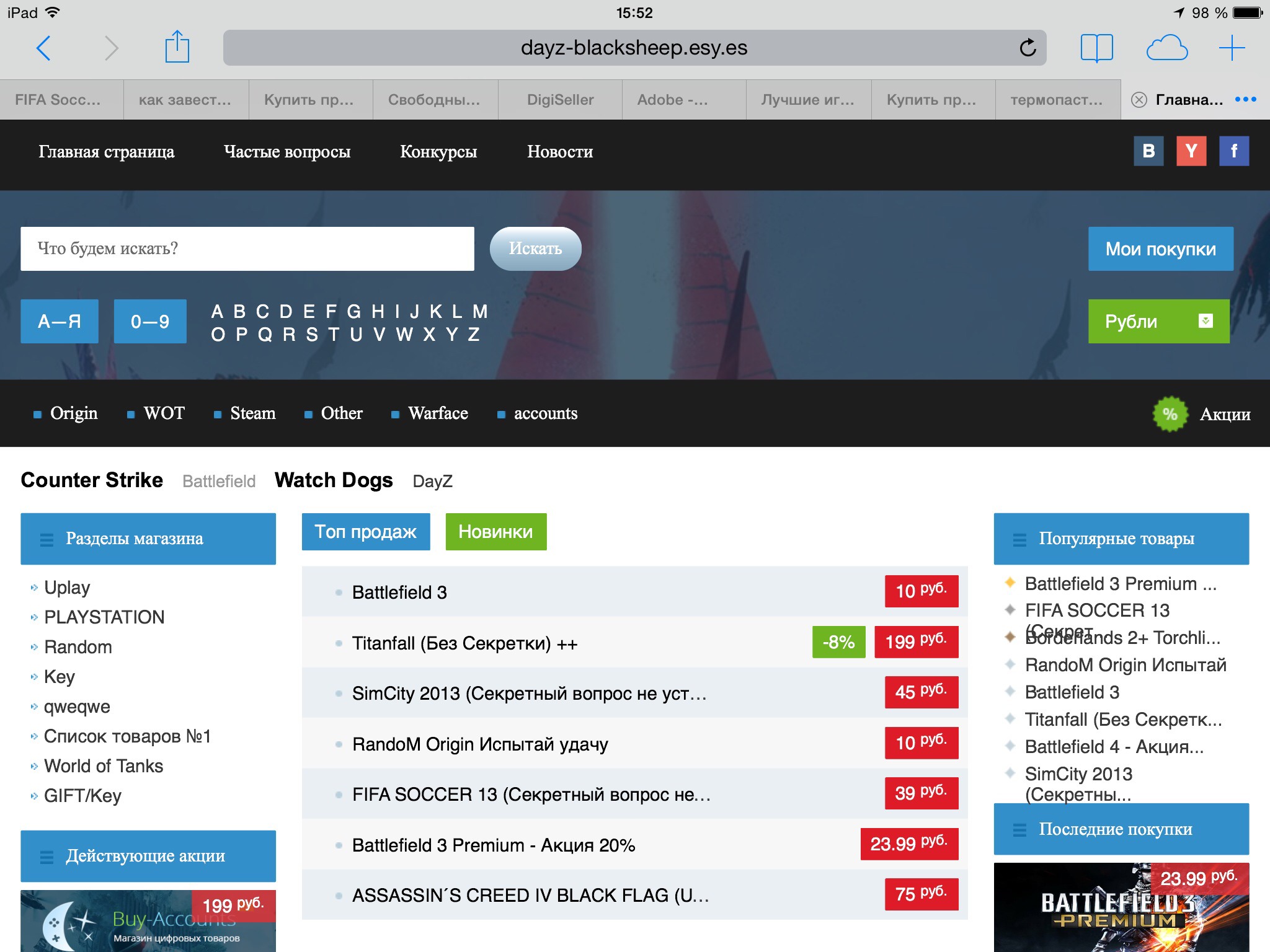Show the Новинки list

pyautogui.click(x=495, y=532)
